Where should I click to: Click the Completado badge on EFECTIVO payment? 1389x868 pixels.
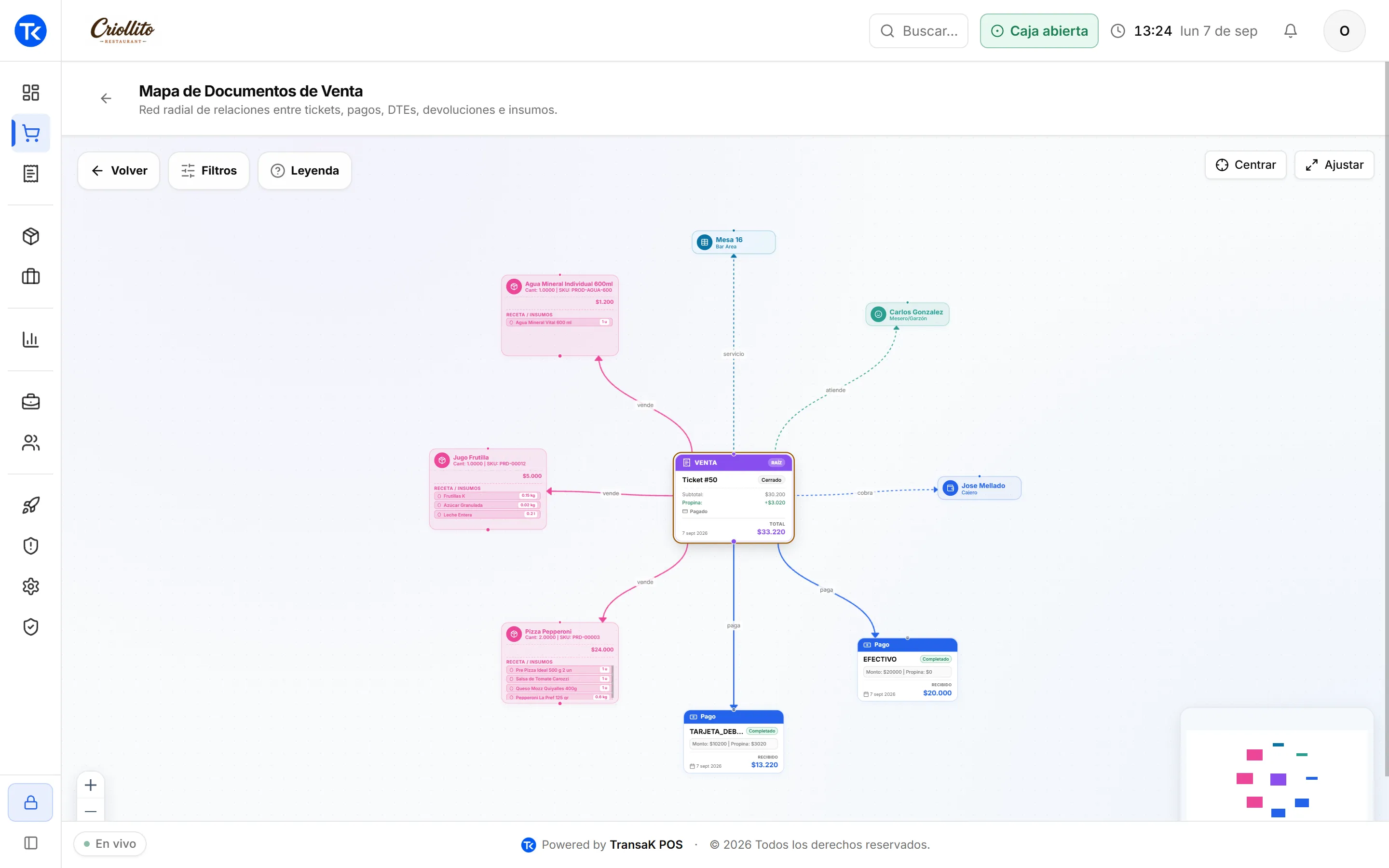coord(935,659)
